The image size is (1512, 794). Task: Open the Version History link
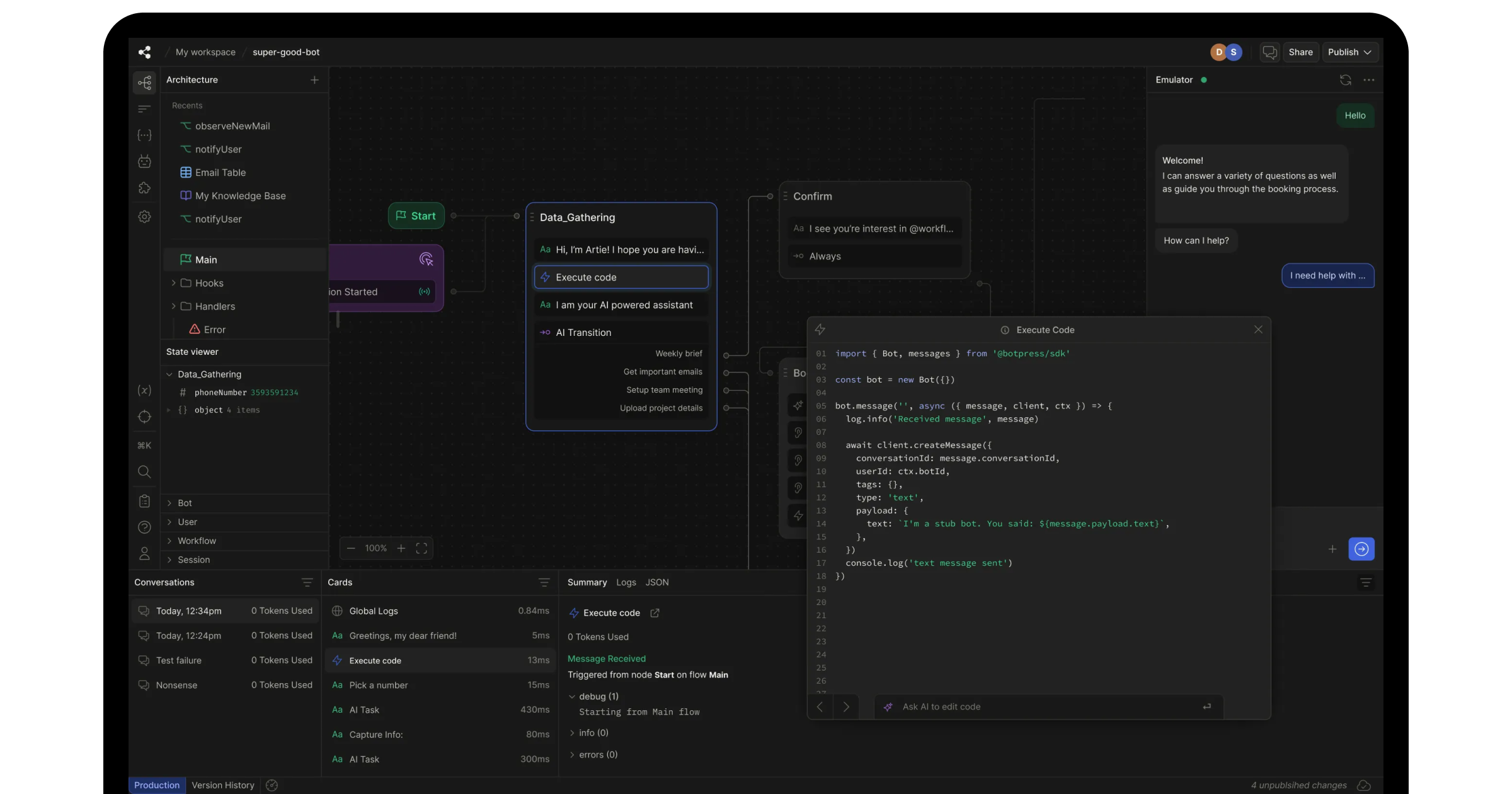pos(223,785)
